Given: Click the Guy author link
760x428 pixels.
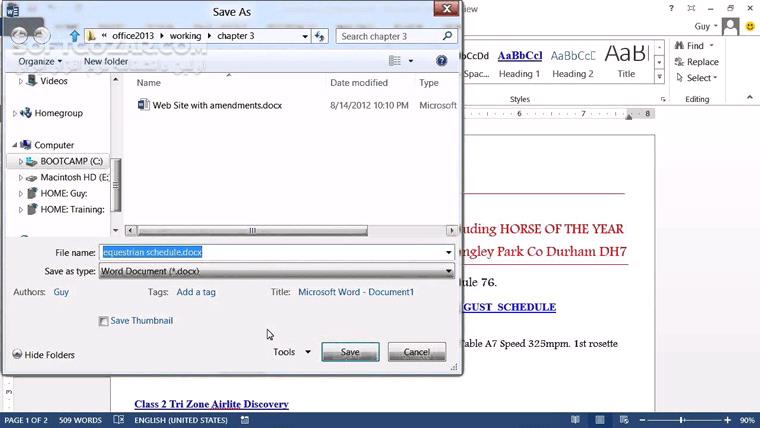Looking at the screenshot, I should (61, 292).
